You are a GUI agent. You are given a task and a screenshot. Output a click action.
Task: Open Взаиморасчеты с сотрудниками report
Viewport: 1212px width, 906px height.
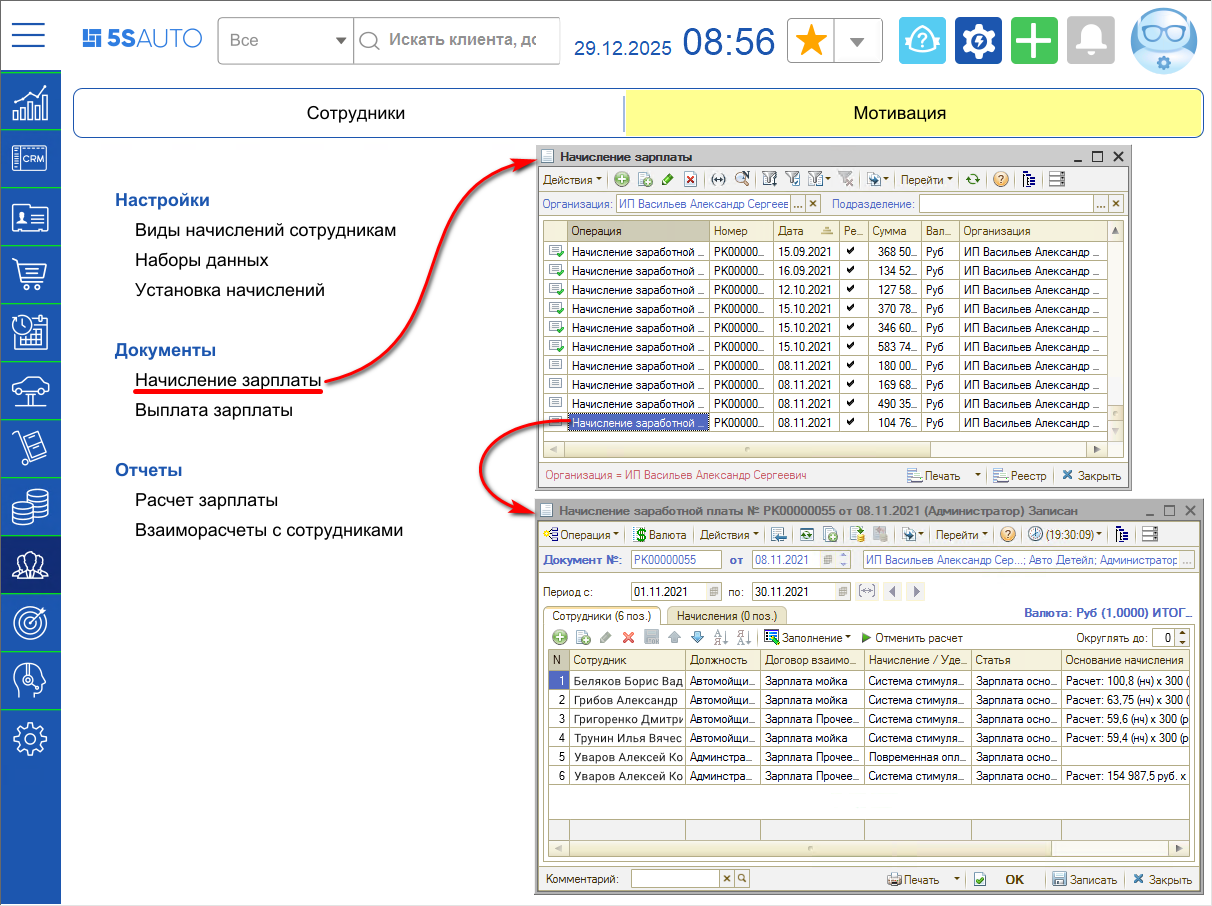pyautogui.click(x=268, y=530)
